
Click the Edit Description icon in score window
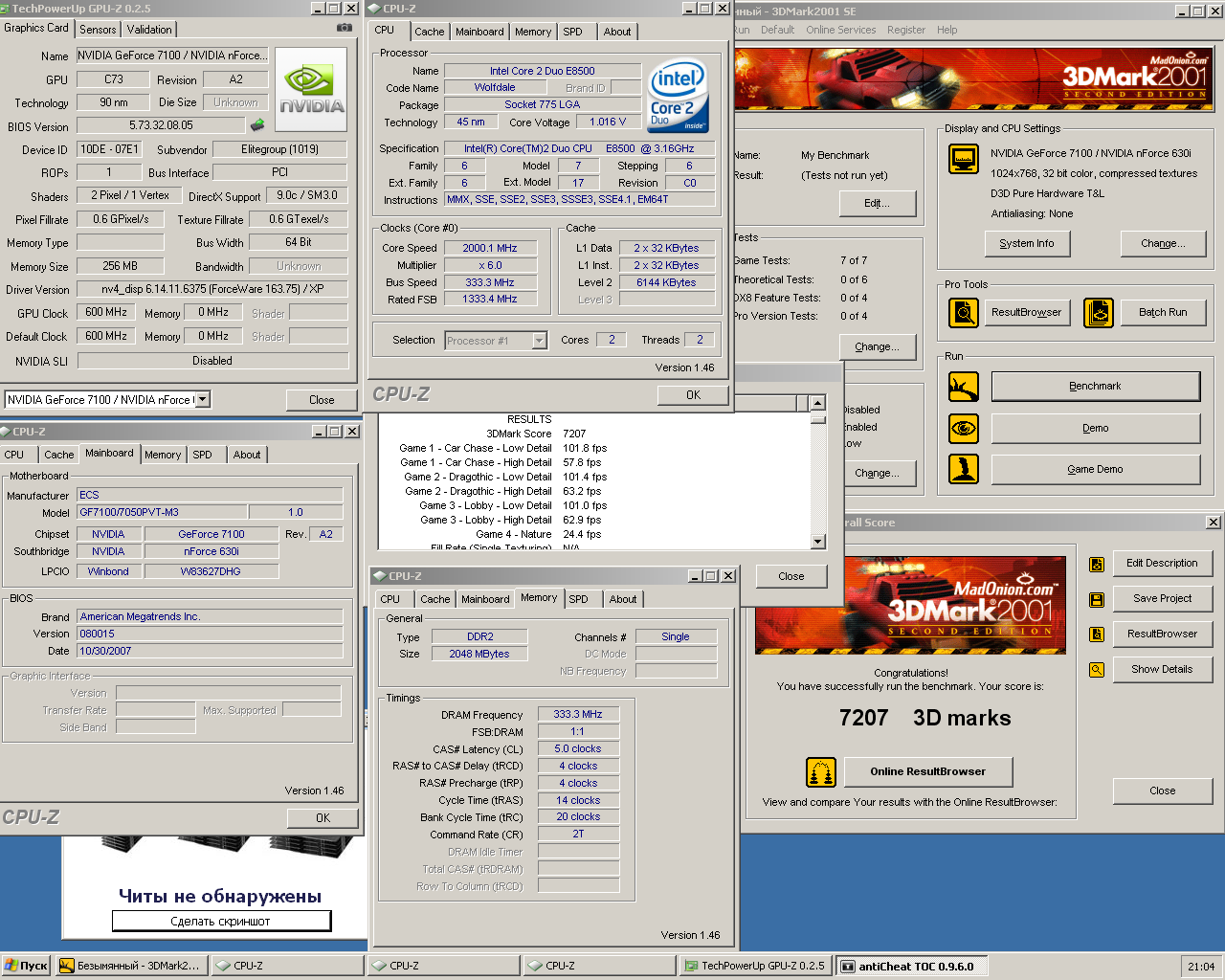[x=1097, y=564]
